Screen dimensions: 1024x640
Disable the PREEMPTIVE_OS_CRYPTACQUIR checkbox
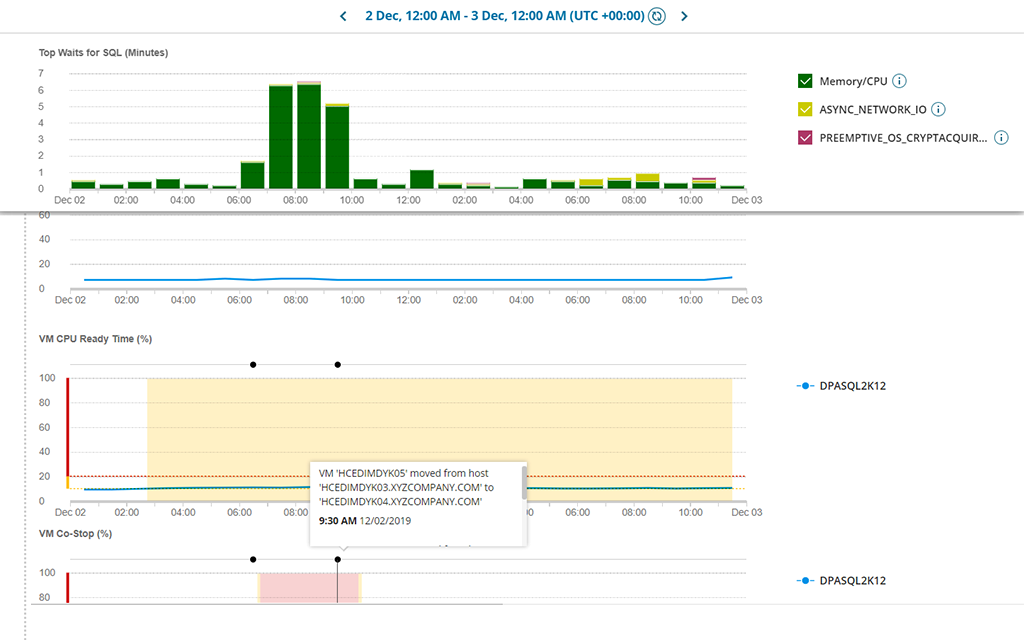[x=805, y=138]
